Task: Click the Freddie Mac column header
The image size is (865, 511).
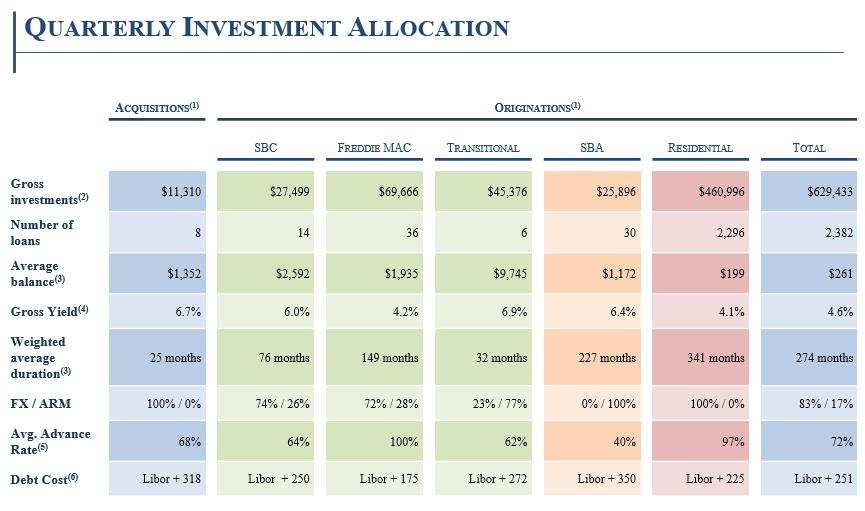Action: point(374,148)
